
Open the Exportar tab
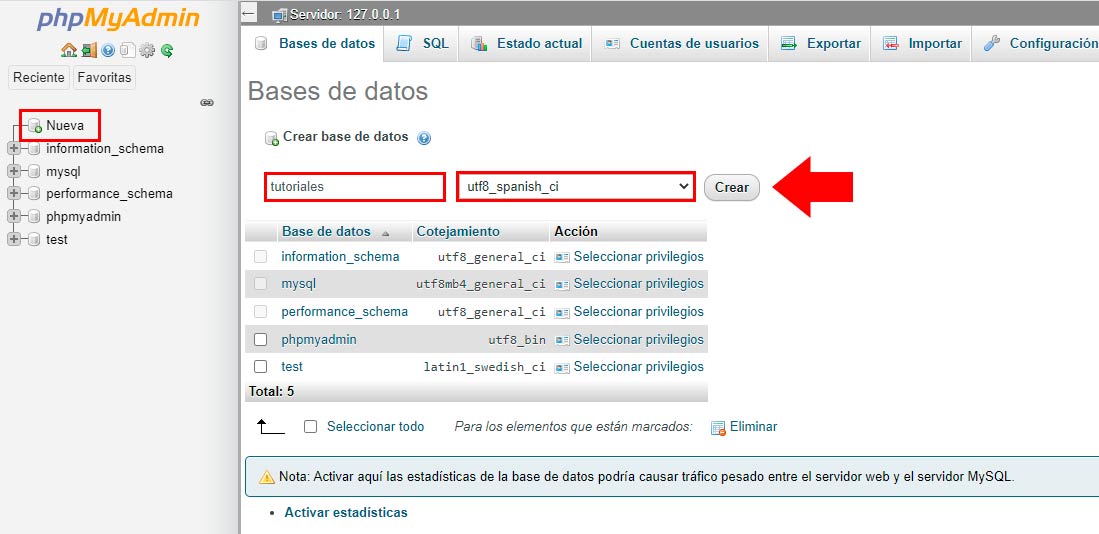(820, 43)
